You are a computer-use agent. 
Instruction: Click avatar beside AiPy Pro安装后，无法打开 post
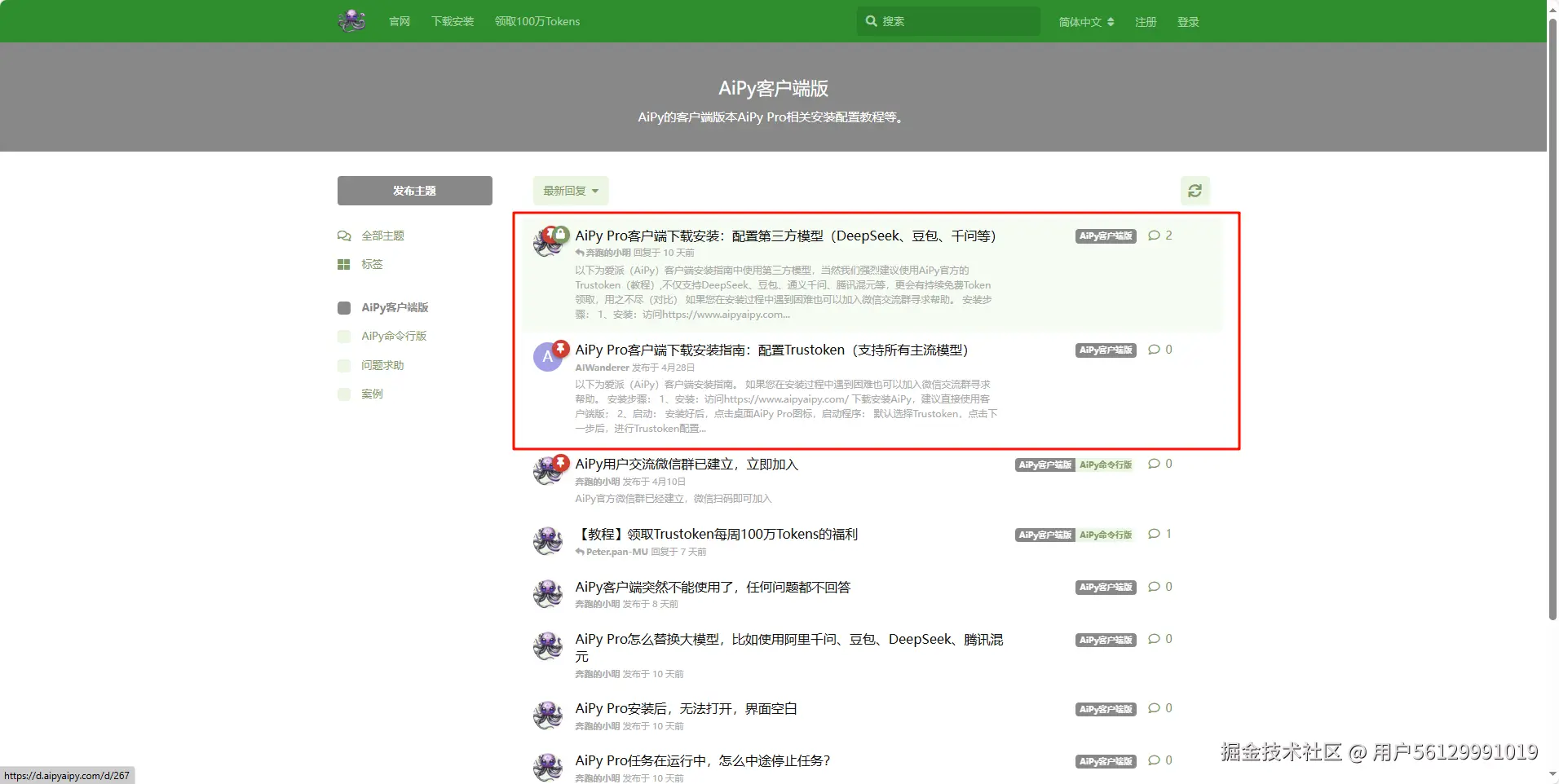pos(547,716)
